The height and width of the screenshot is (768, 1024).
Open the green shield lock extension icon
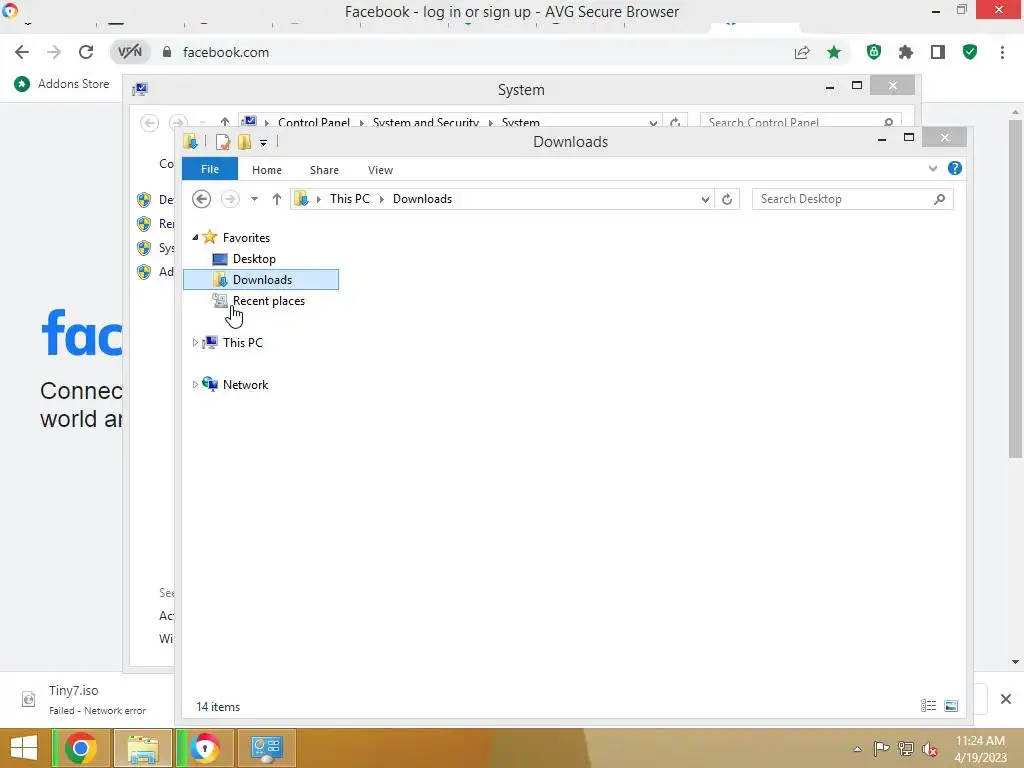pos(874,52)
